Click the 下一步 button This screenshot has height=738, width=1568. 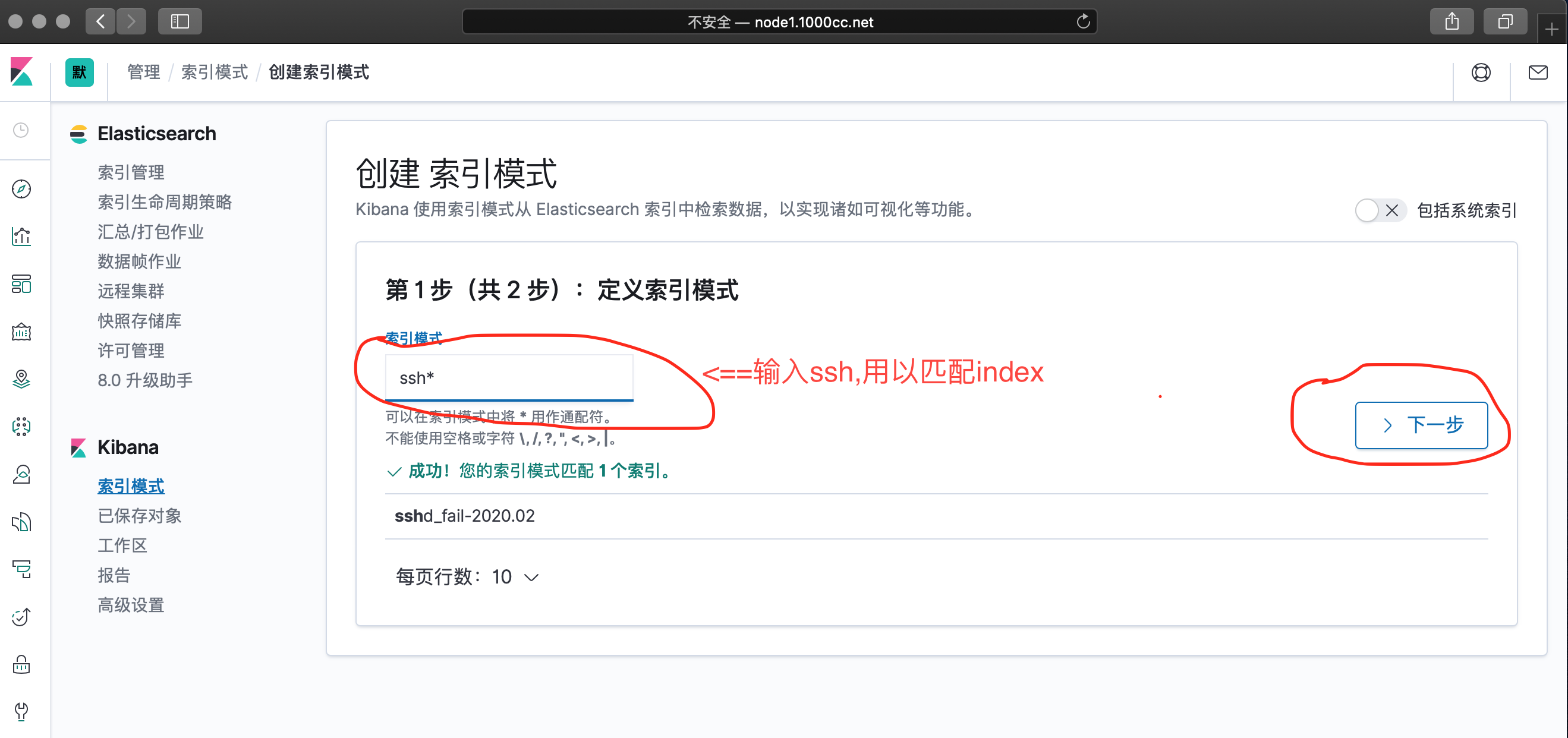coord(1421,425)
